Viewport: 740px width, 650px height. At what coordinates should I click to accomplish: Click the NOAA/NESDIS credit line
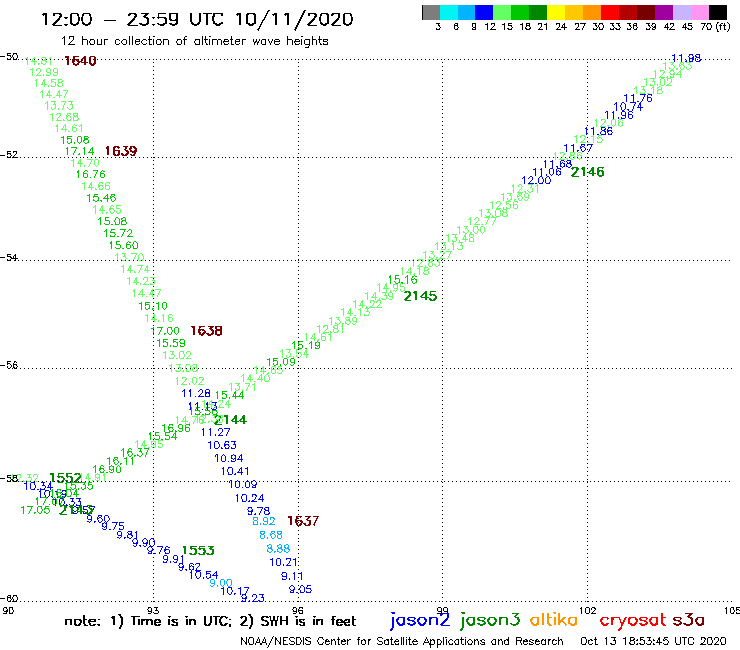[402, 641]
